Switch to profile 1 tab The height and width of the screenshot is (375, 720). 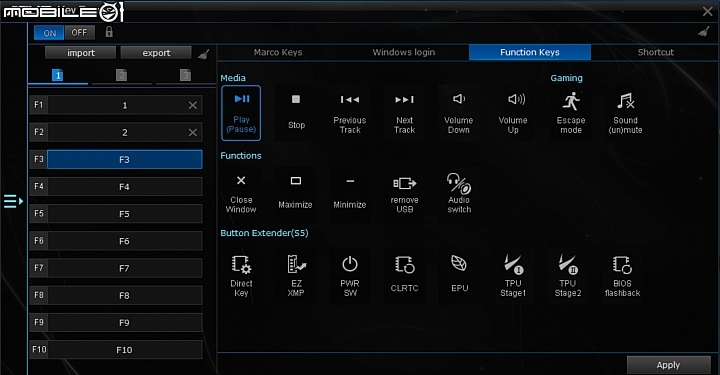click(x=57, y=75)
